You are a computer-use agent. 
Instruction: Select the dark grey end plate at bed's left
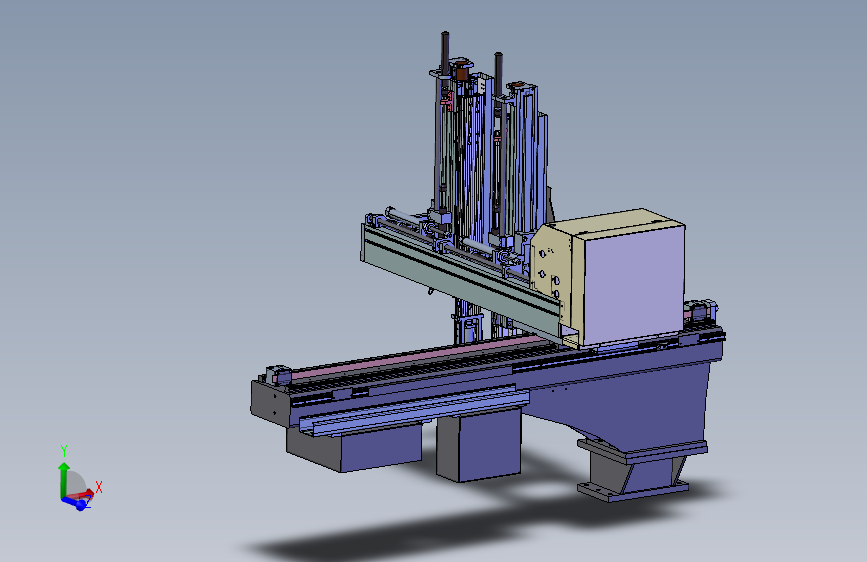click(x=270, y=403)
